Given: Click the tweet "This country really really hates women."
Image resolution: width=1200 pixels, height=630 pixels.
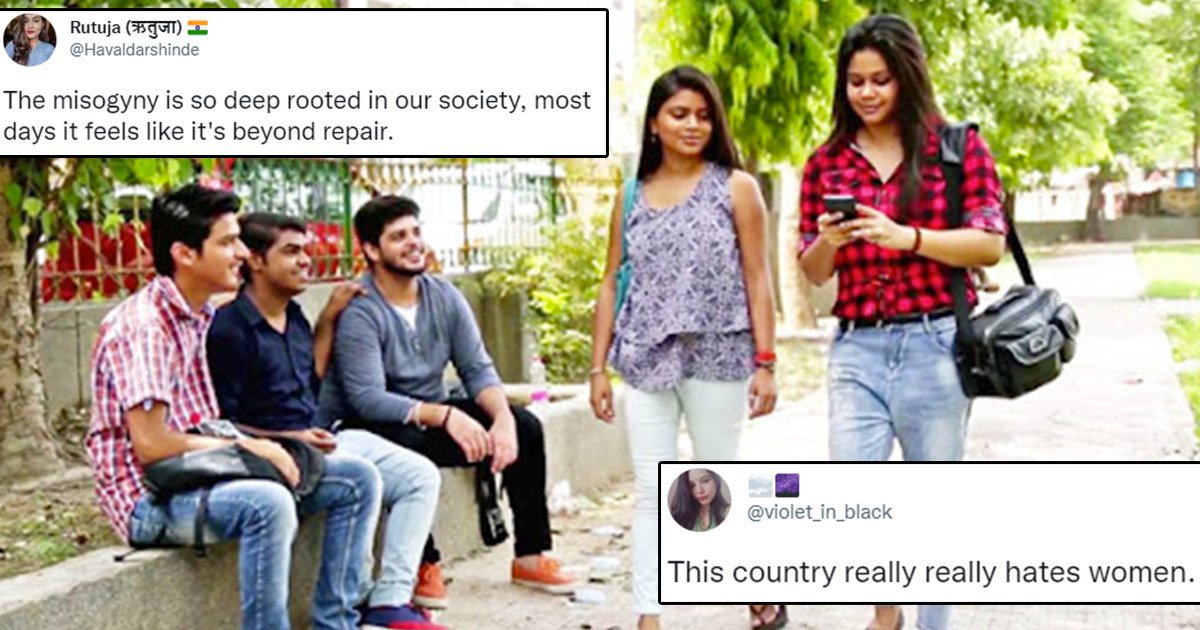Looking at the screenshot, I should 931,572.
